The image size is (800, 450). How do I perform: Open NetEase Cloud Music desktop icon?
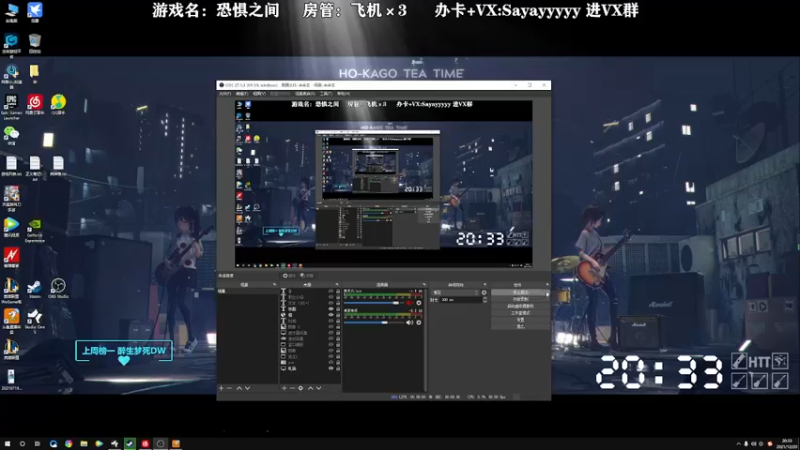[35, 104]
